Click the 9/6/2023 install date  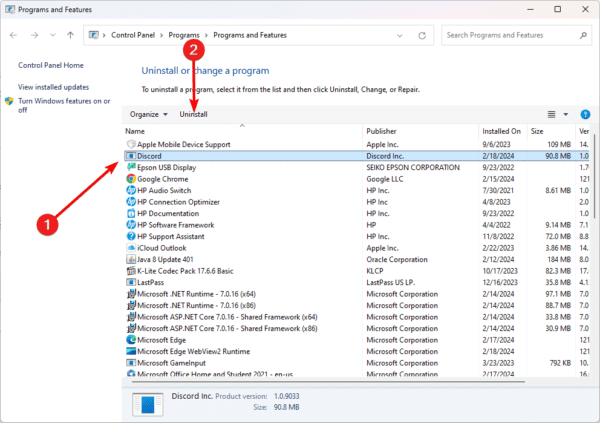click(x=496, y=144)
